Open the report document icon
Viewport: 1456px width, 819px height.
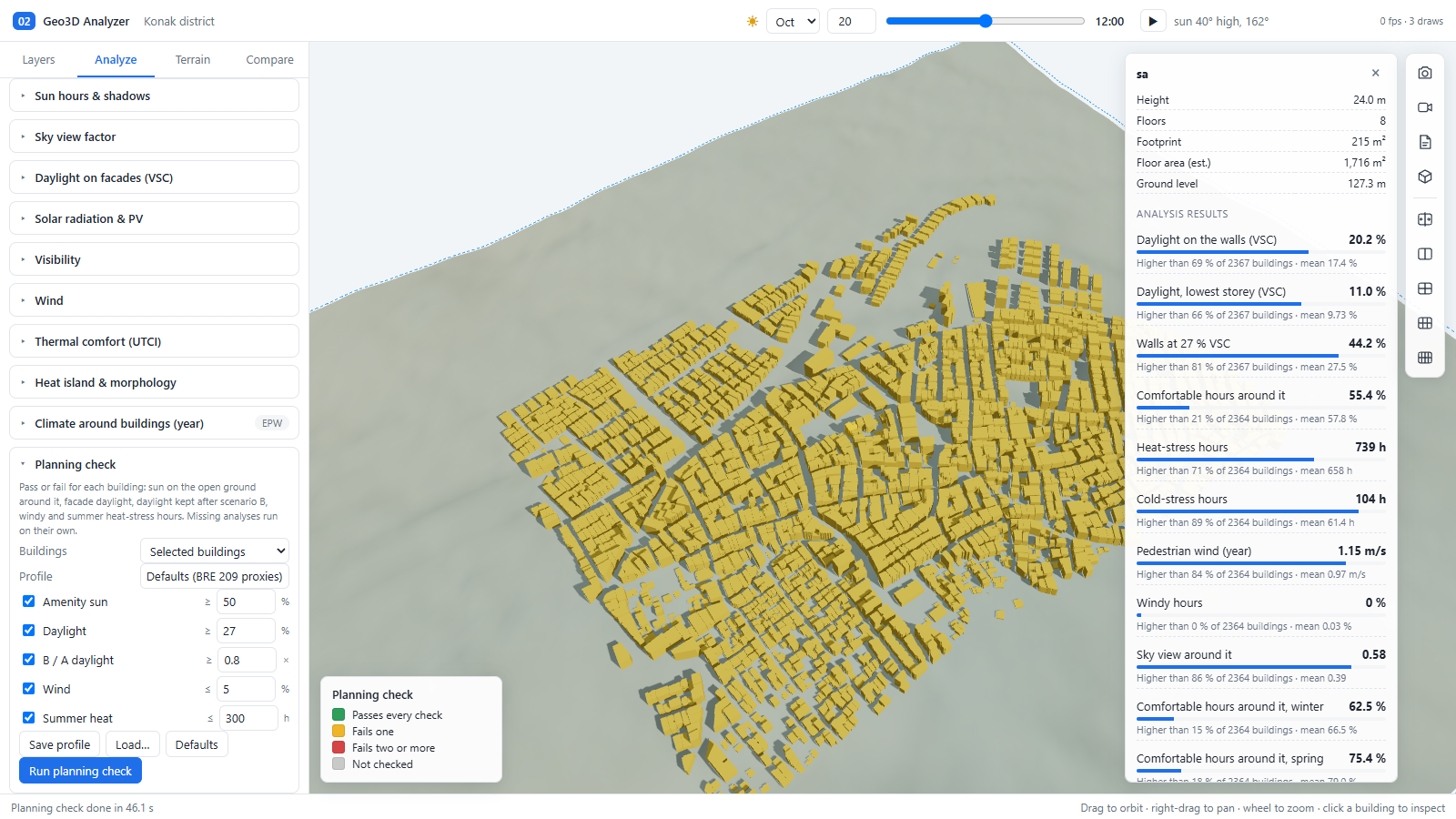coord(1425,142)
